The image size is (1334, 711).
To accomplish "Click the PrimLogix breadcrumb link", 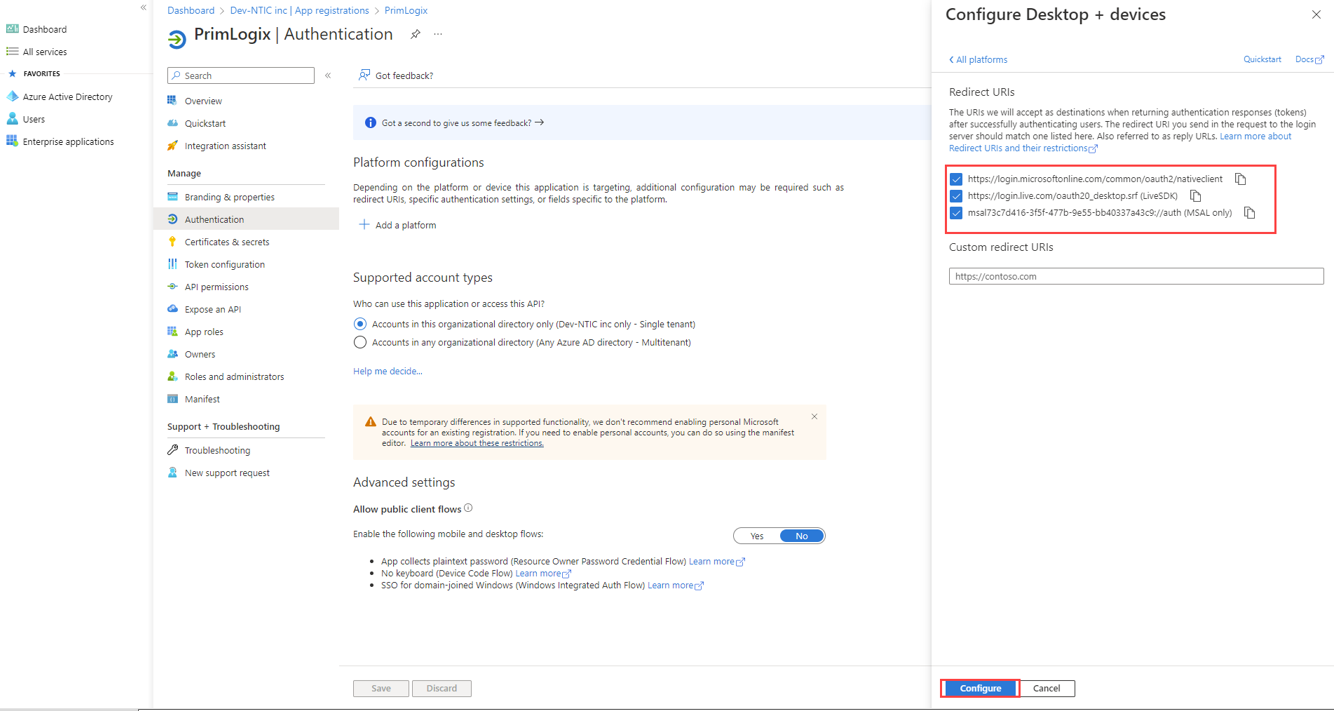I will point(406,10).
